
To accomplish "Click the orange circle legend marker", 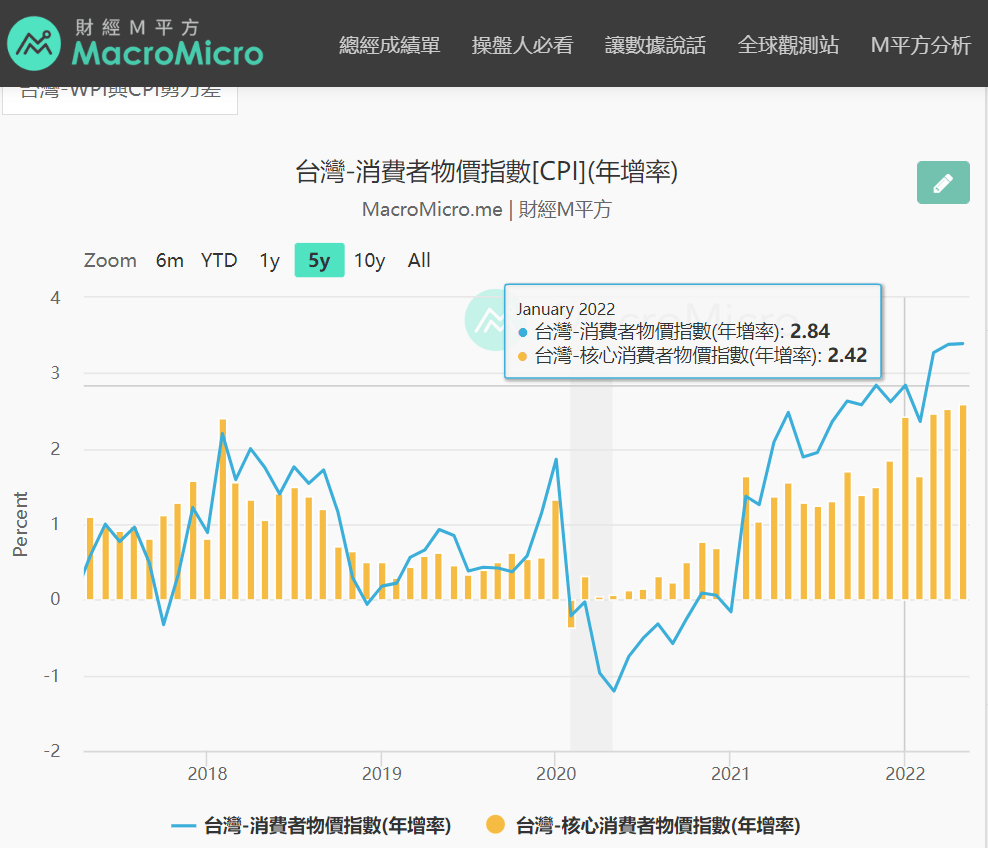I will coord(494,825).
